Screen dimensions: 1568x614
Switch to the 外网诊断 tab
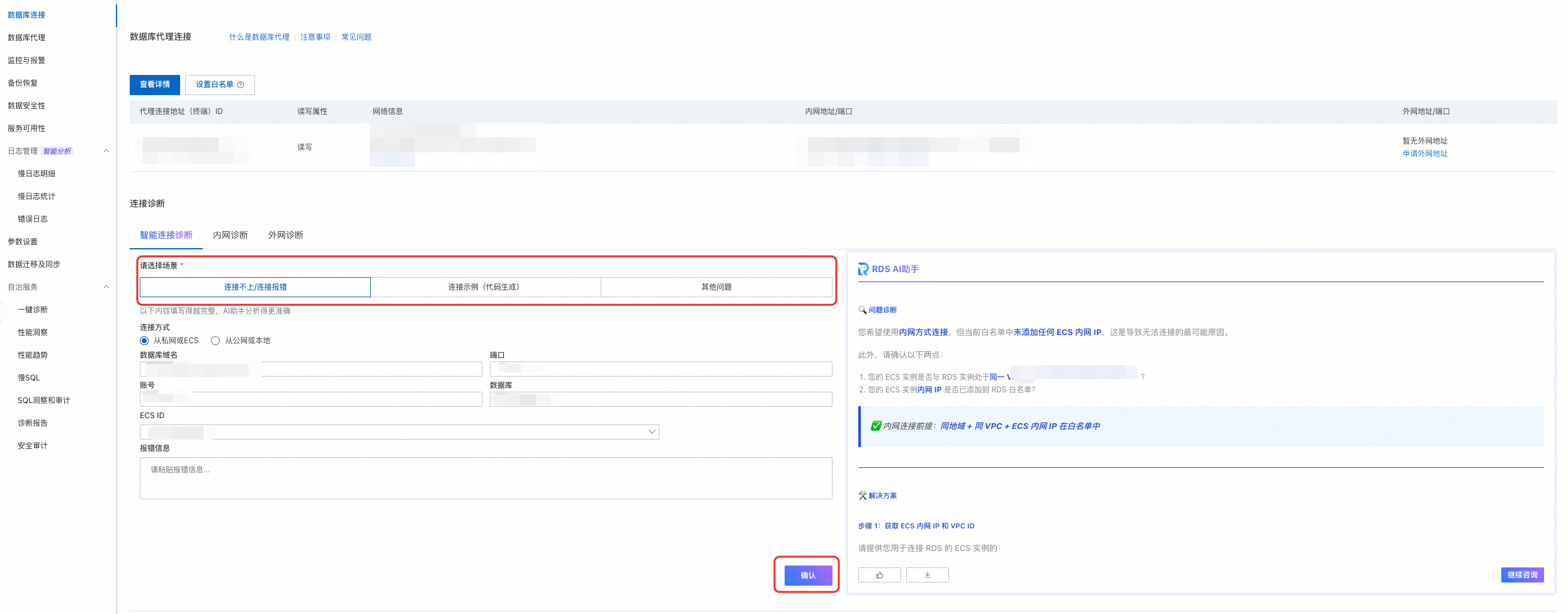286,235
